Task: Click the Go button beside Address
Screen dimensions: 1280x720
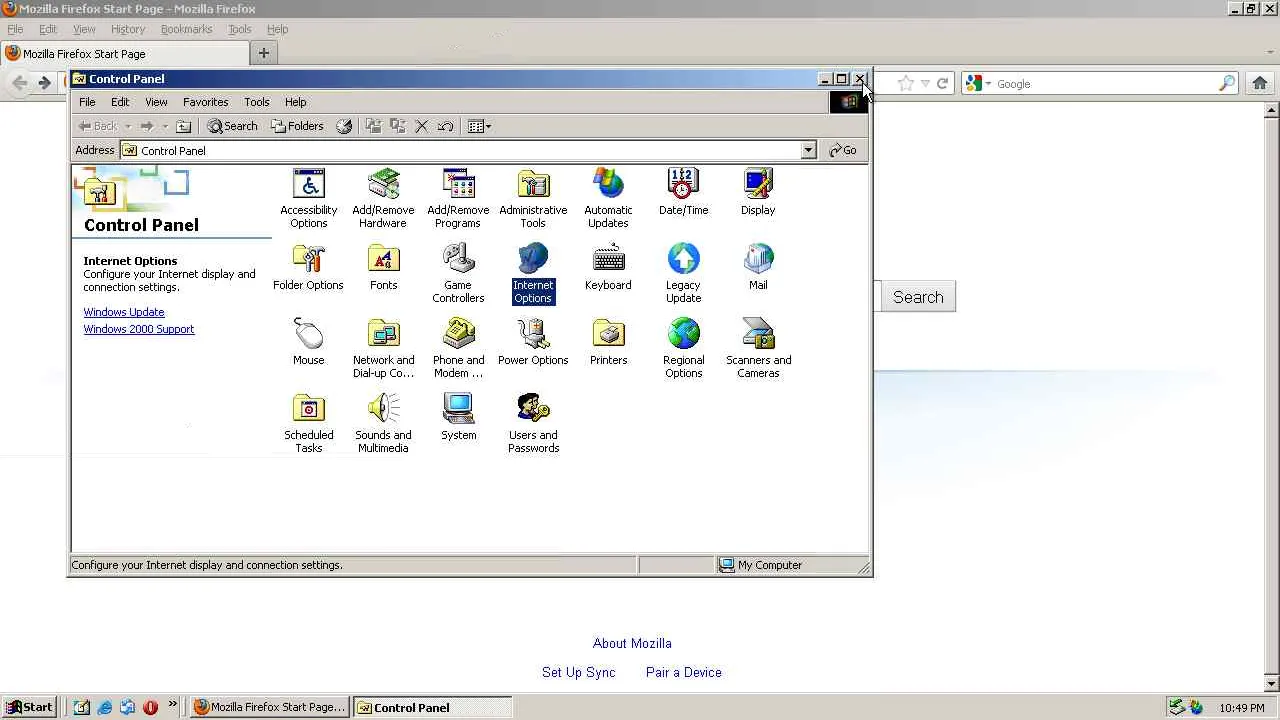Action: 843,150
